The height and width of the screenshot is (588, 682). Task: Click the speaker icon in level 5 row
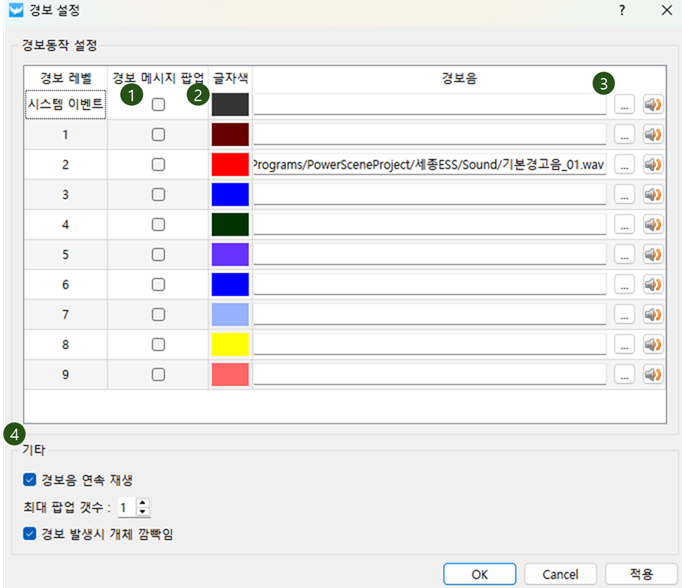coord(653,254)
